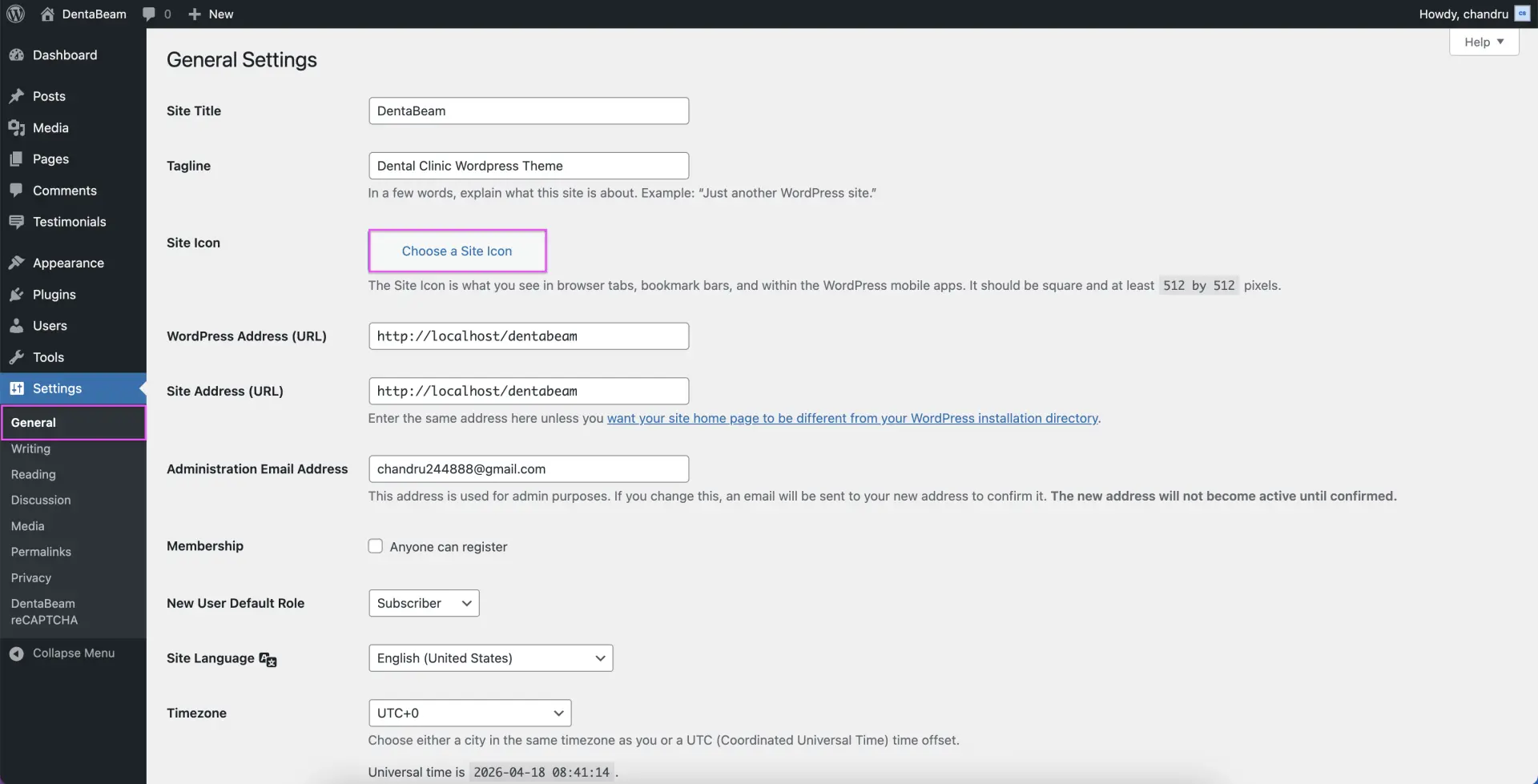This screenshot has width=1538, height=784.
Task: Click the Administration Email Address field
Action: click(x=528, y=469)
